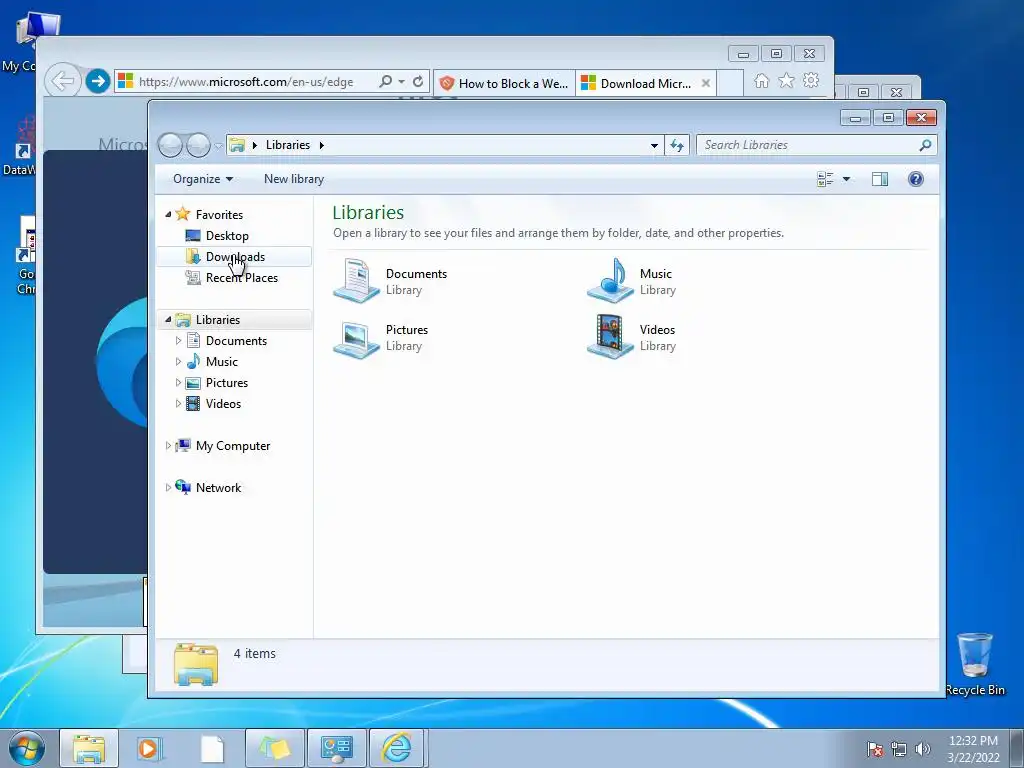
Task: Click the control panel taskbar icon
Action: (x=336, y=748)
